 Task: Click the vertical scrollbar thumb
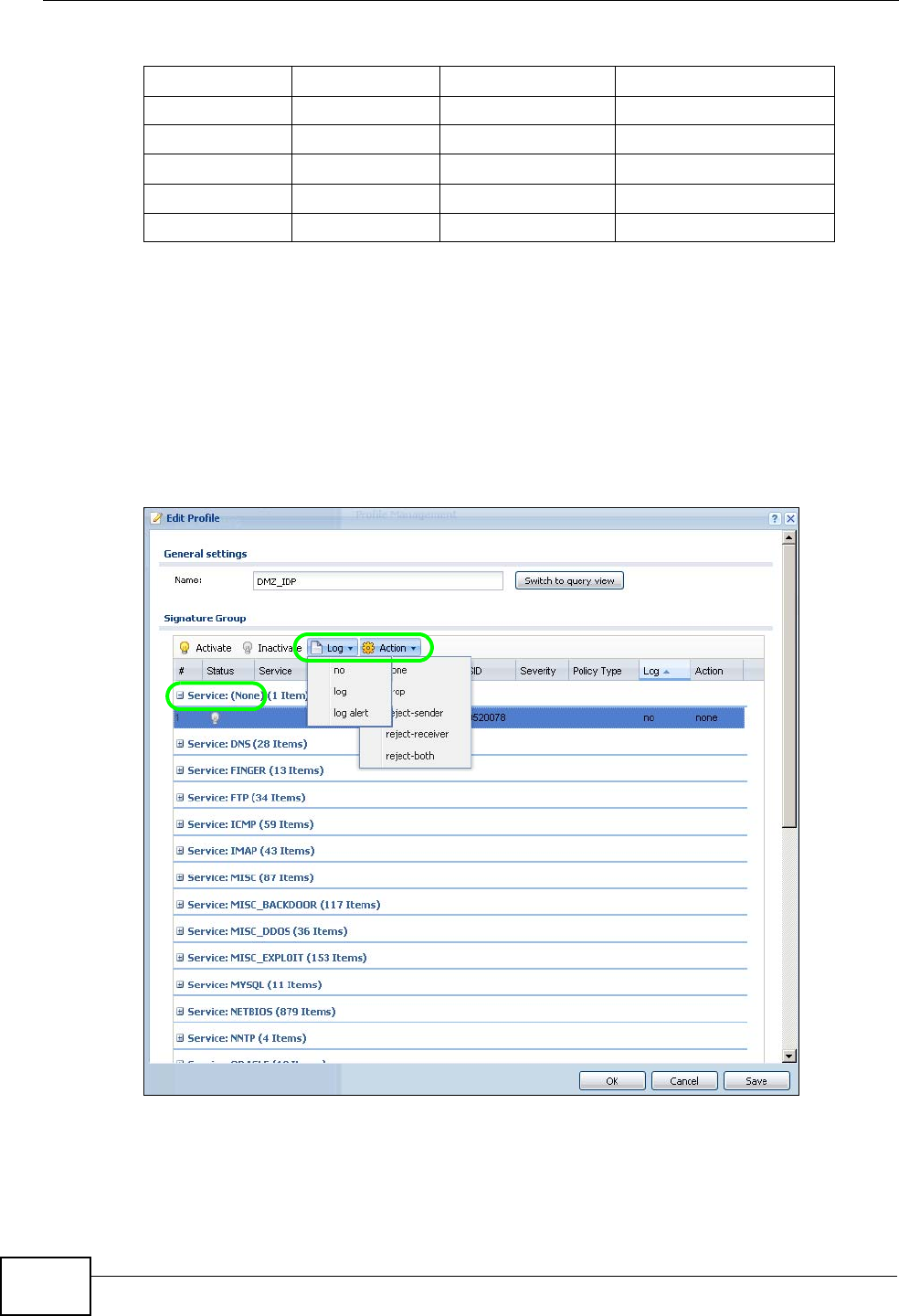789,685
